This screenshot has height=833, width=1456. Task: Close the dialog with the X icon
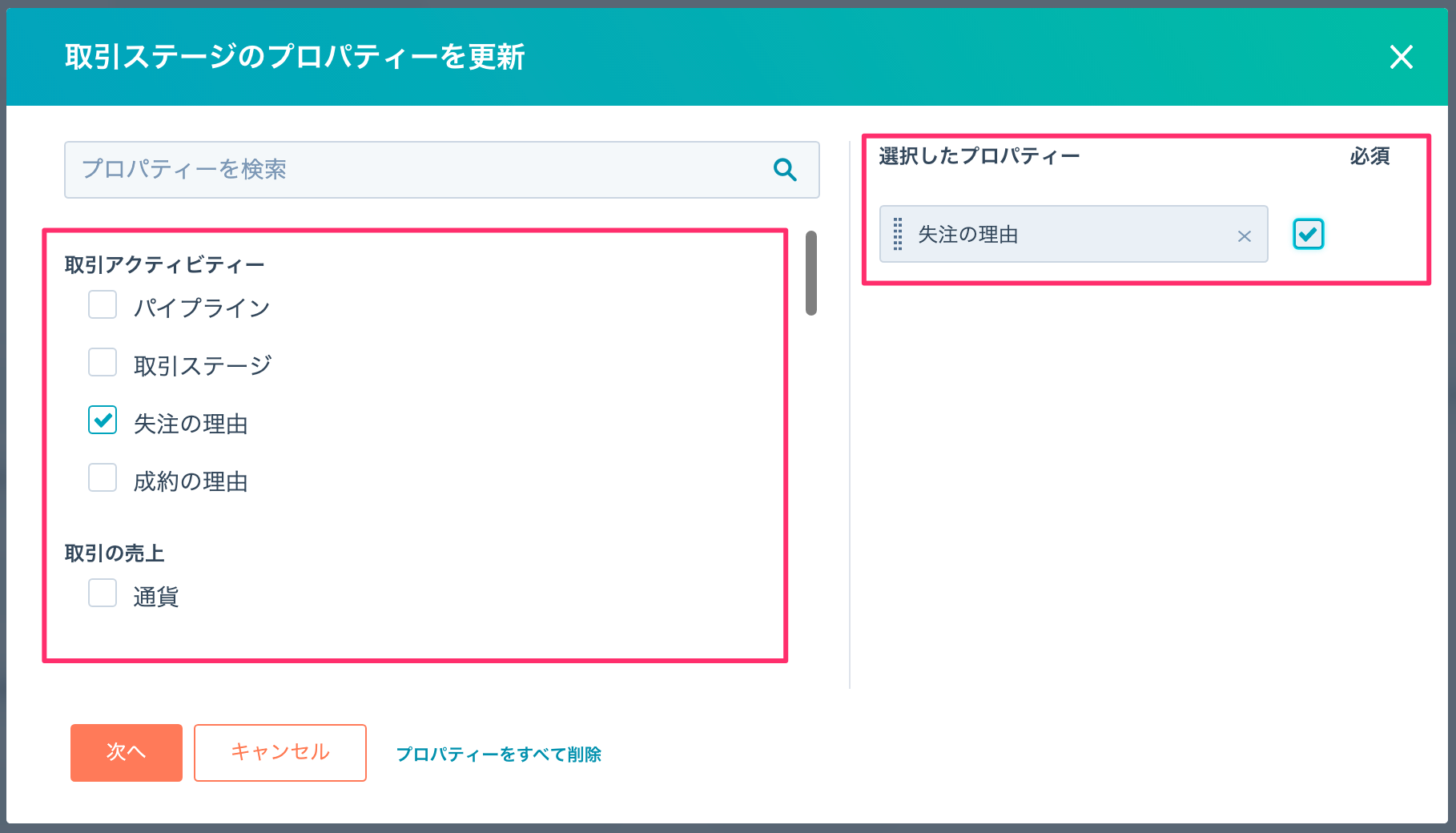click(x=1401, y=57)
